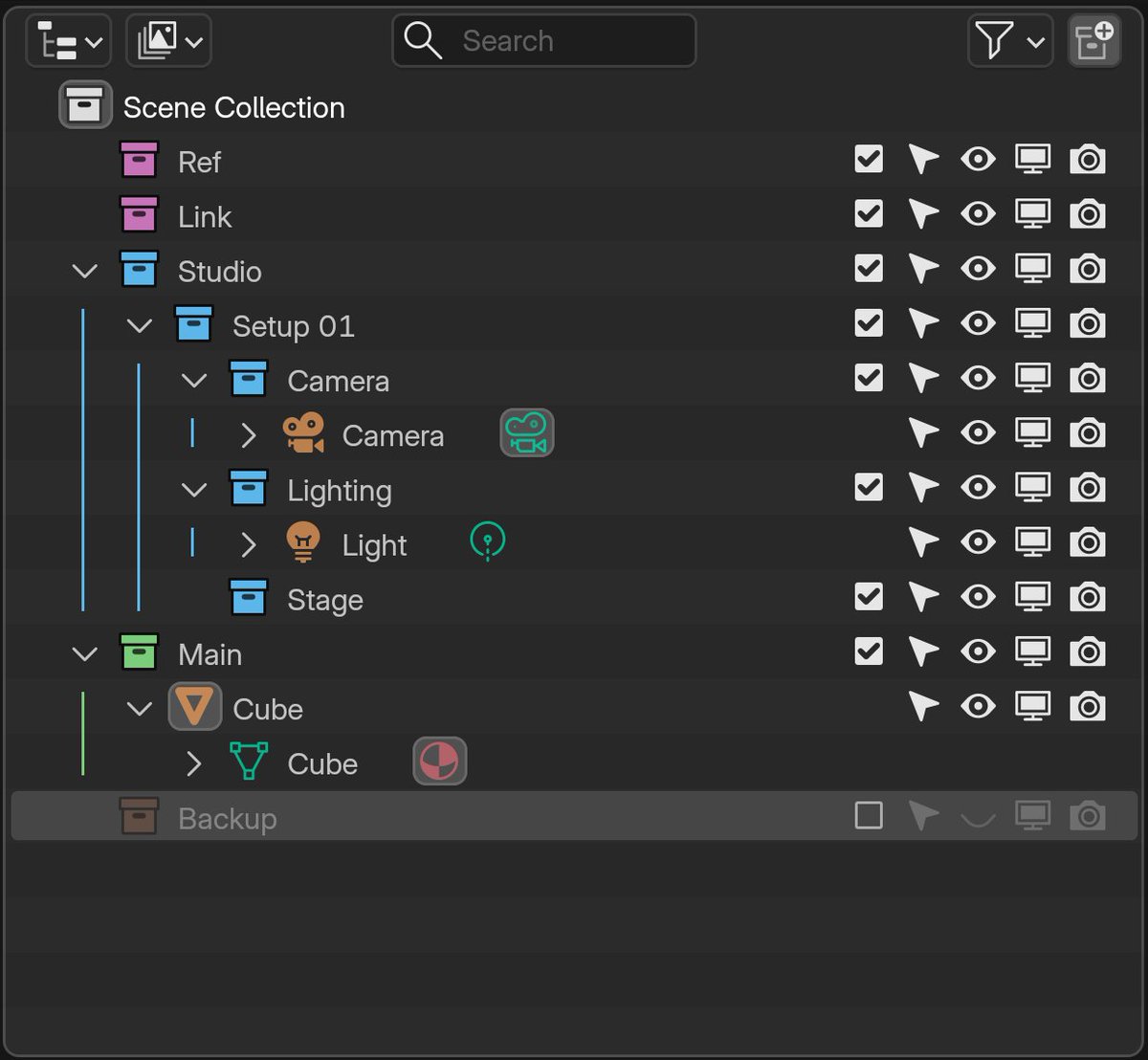Collapse the Lighting collection
Image resolution: width=1148 pixels, height=1060 pixels.
194,491
